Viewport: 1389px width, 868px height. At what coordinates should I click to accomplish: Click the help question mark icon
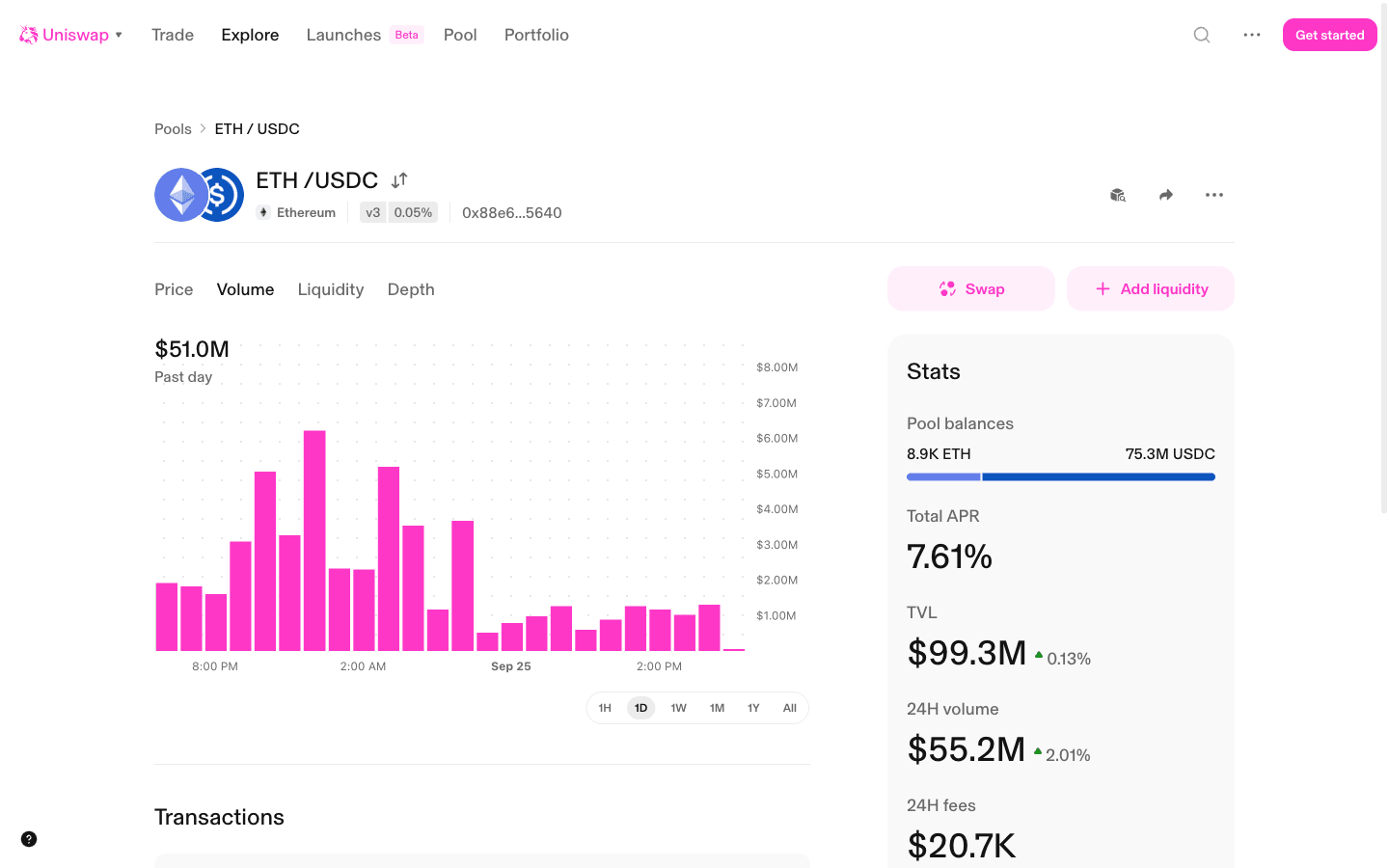click(29, 839)
